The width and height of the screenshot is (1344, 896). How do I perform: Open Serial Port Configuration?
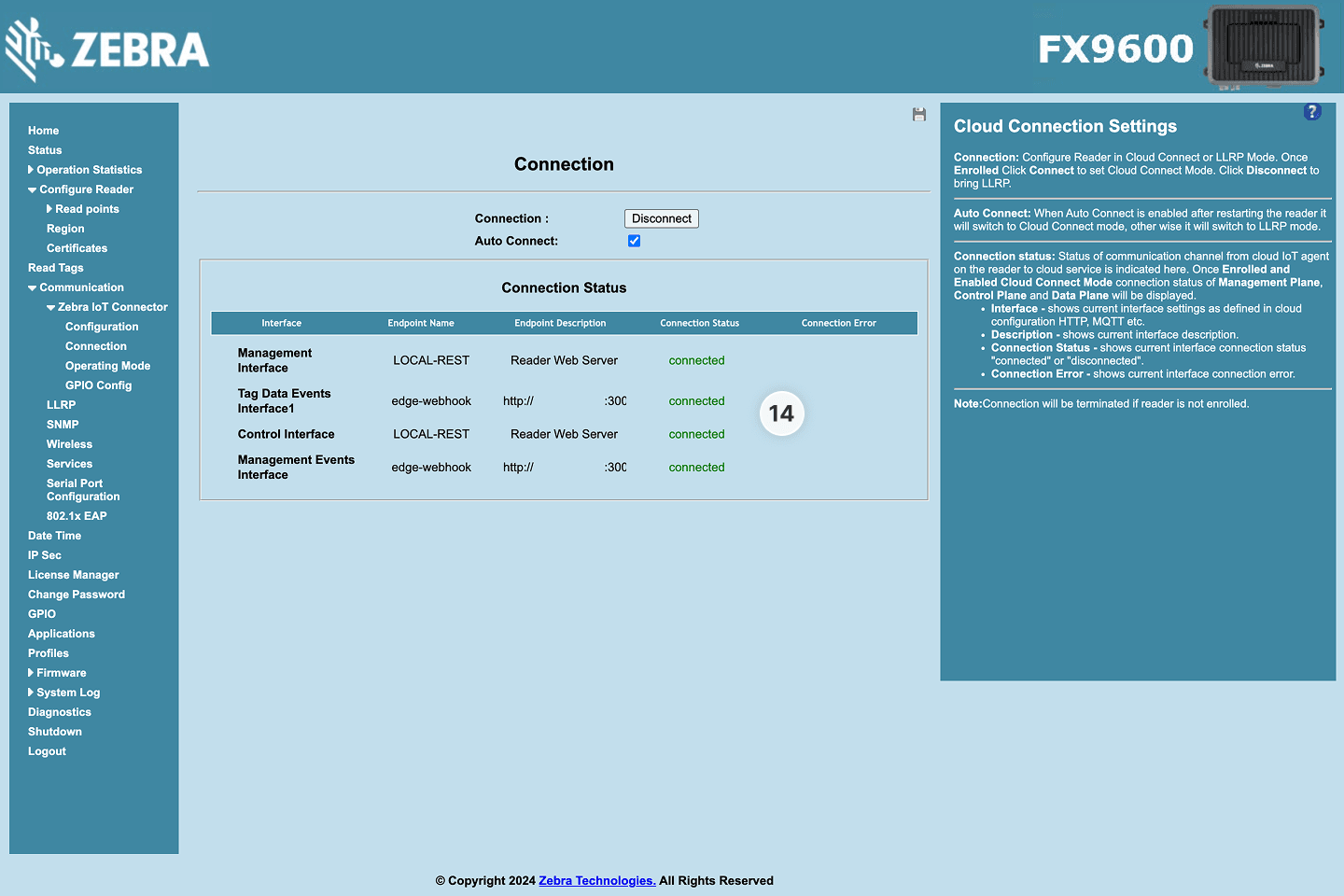tap(83, 490)
